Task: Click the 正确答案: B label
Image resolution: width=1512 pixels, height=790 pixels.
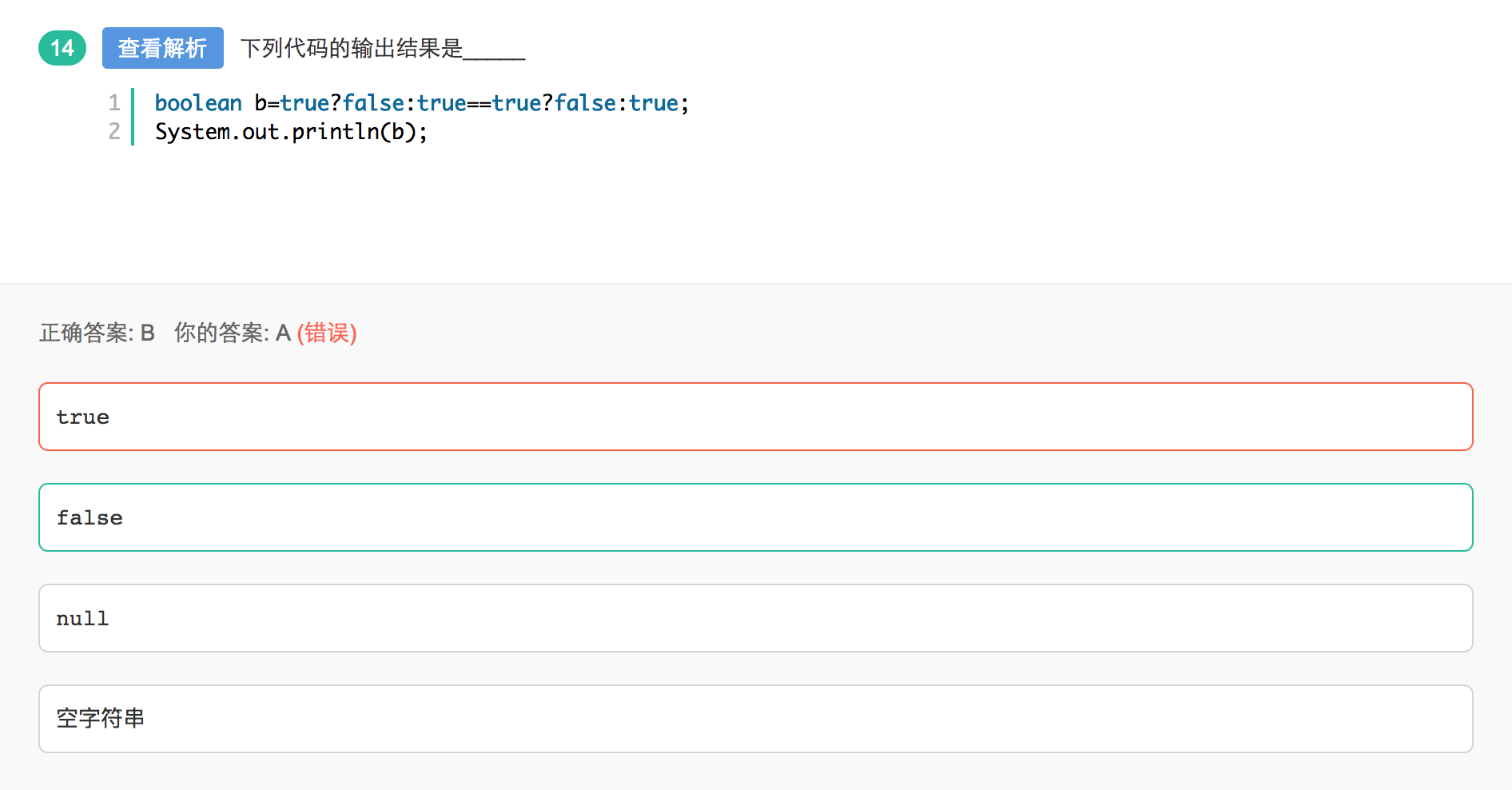Action: [97, 333]
